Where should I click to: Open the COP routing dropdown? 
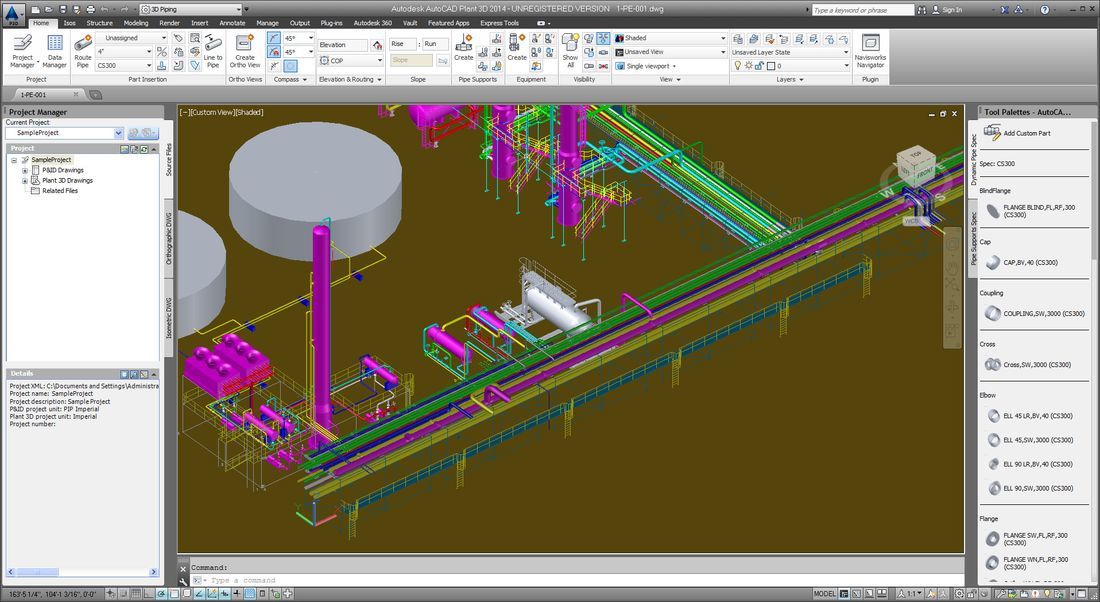[351, 61]
